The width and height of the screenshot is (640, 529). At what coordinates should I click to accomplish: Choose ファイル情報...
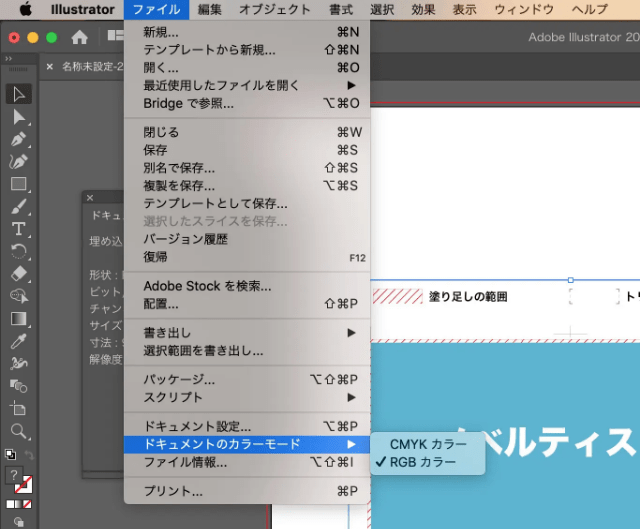(x=247, y=462)
